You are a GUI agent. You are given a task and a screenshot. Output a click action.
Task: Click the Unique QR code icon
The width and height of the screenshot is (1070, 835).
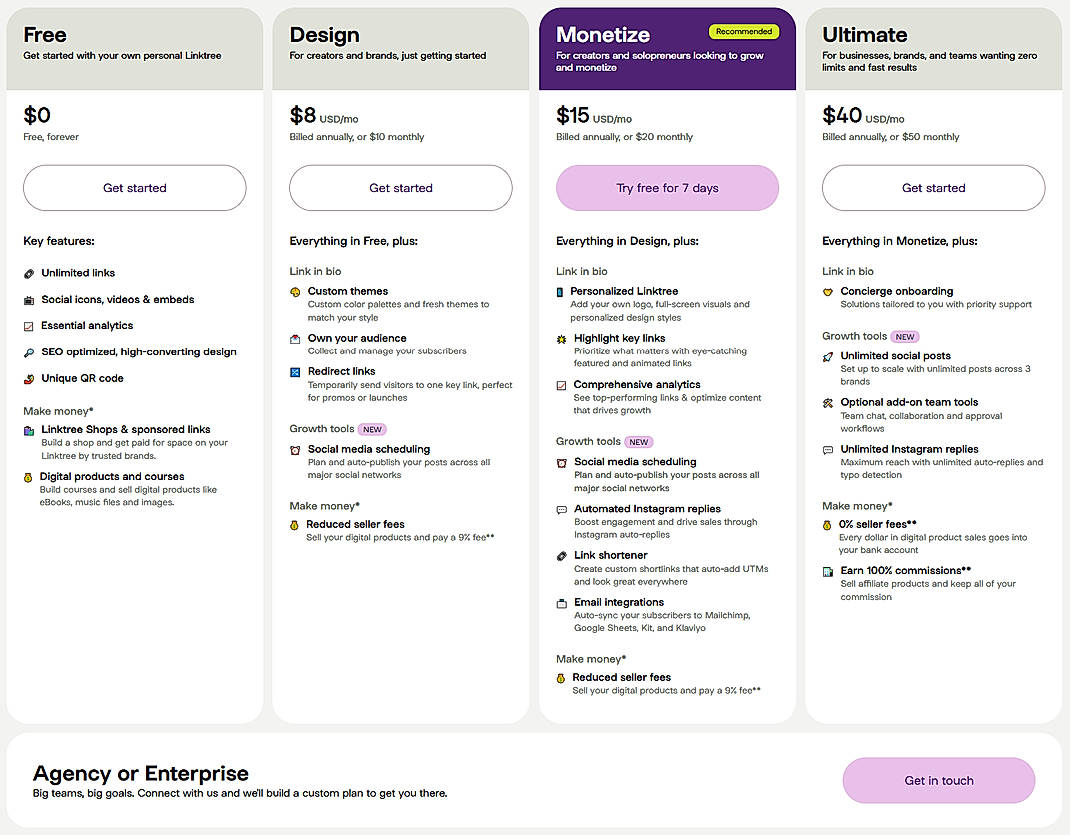pyautogui.click(x=29, y=377)
